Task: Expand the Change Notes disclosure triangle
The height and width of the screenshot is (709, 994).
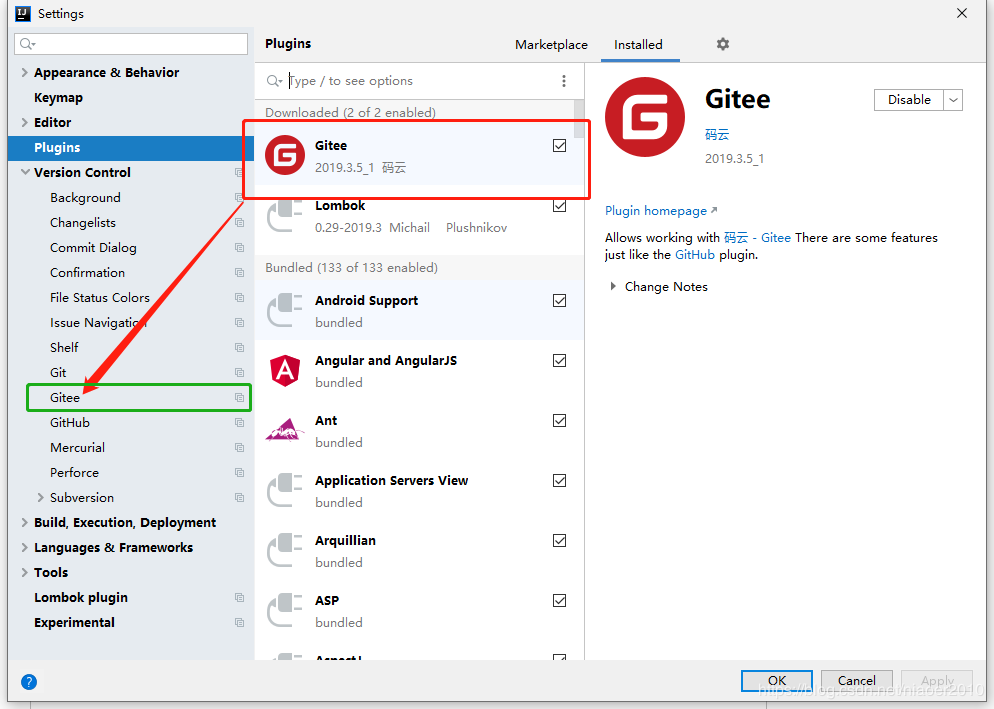Action: point(612,287)
